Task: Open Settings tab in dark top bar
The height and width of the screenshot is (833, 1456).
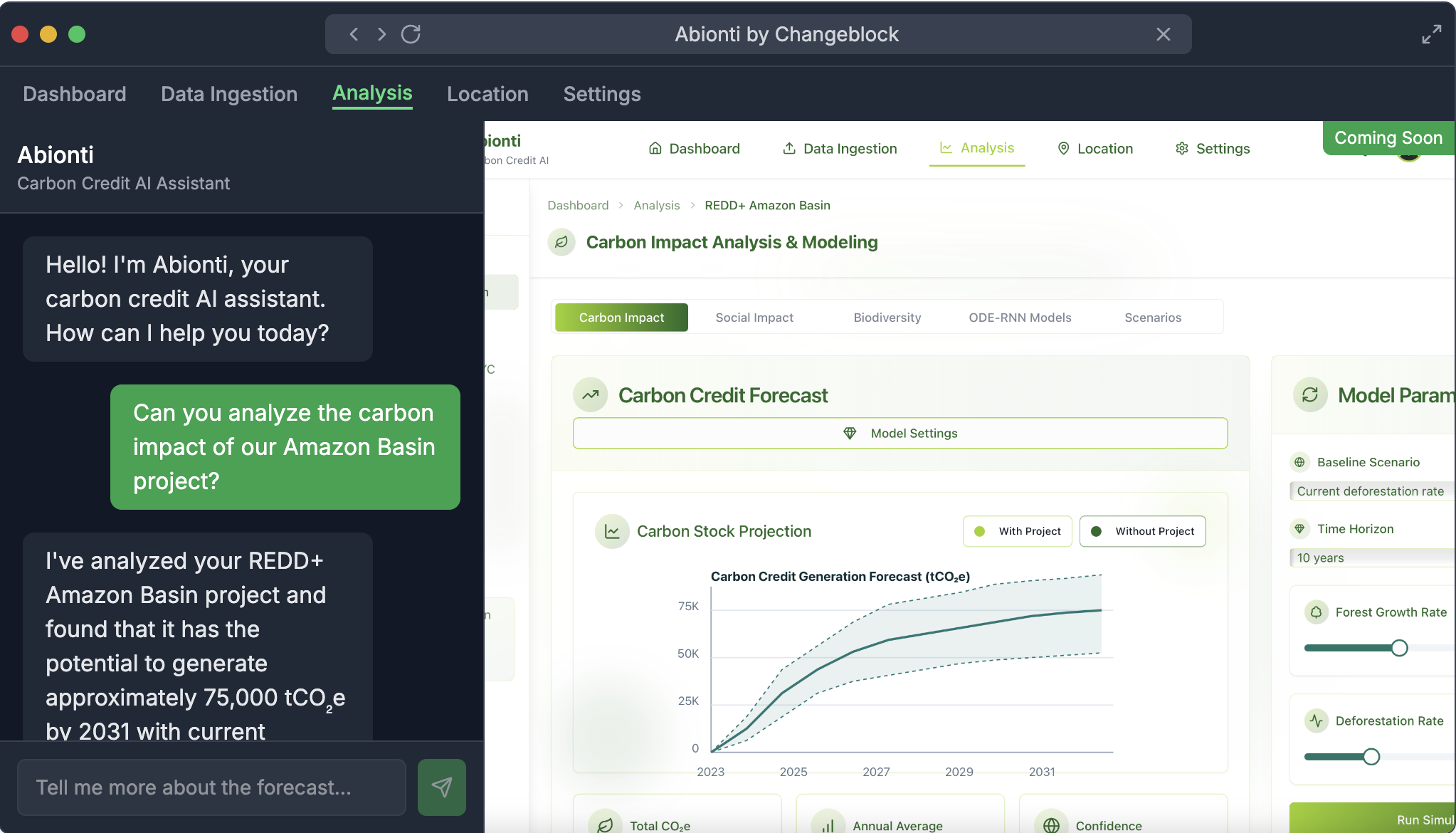Action: tap(602, 94)
